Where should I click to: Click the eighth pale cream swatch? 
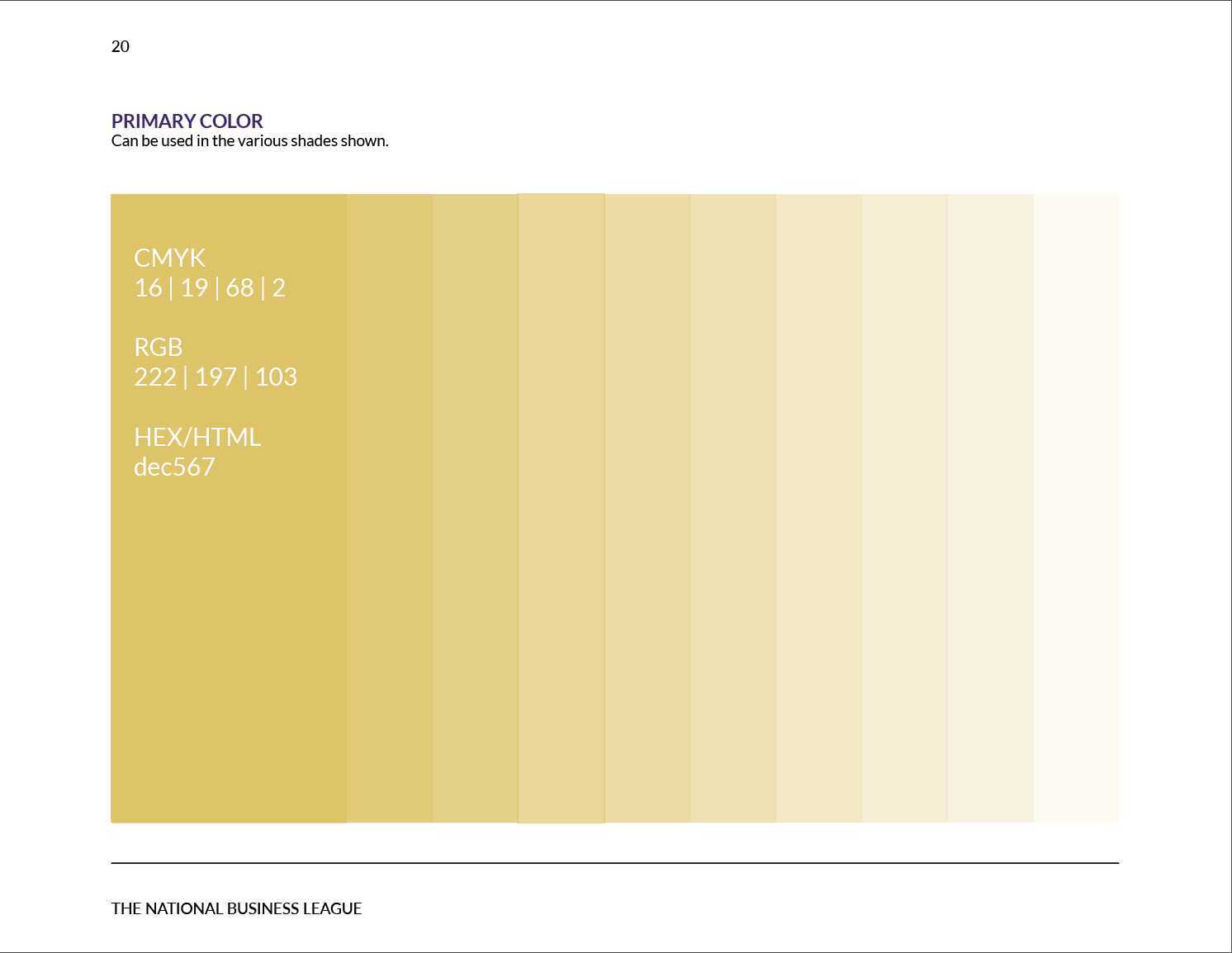(x=905, y=508)
